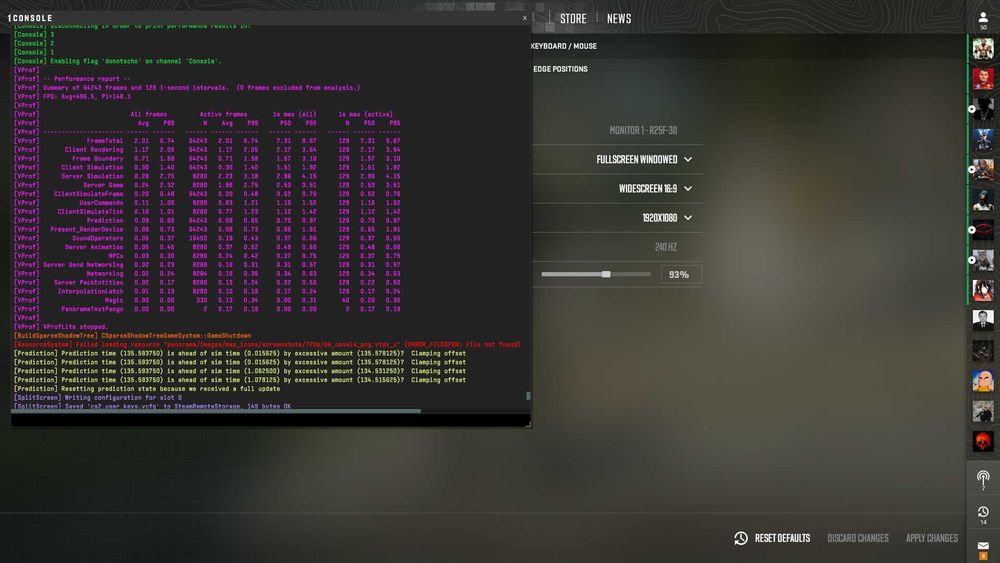Click the red ResourceSystem failed loading error line

point(267,344)
